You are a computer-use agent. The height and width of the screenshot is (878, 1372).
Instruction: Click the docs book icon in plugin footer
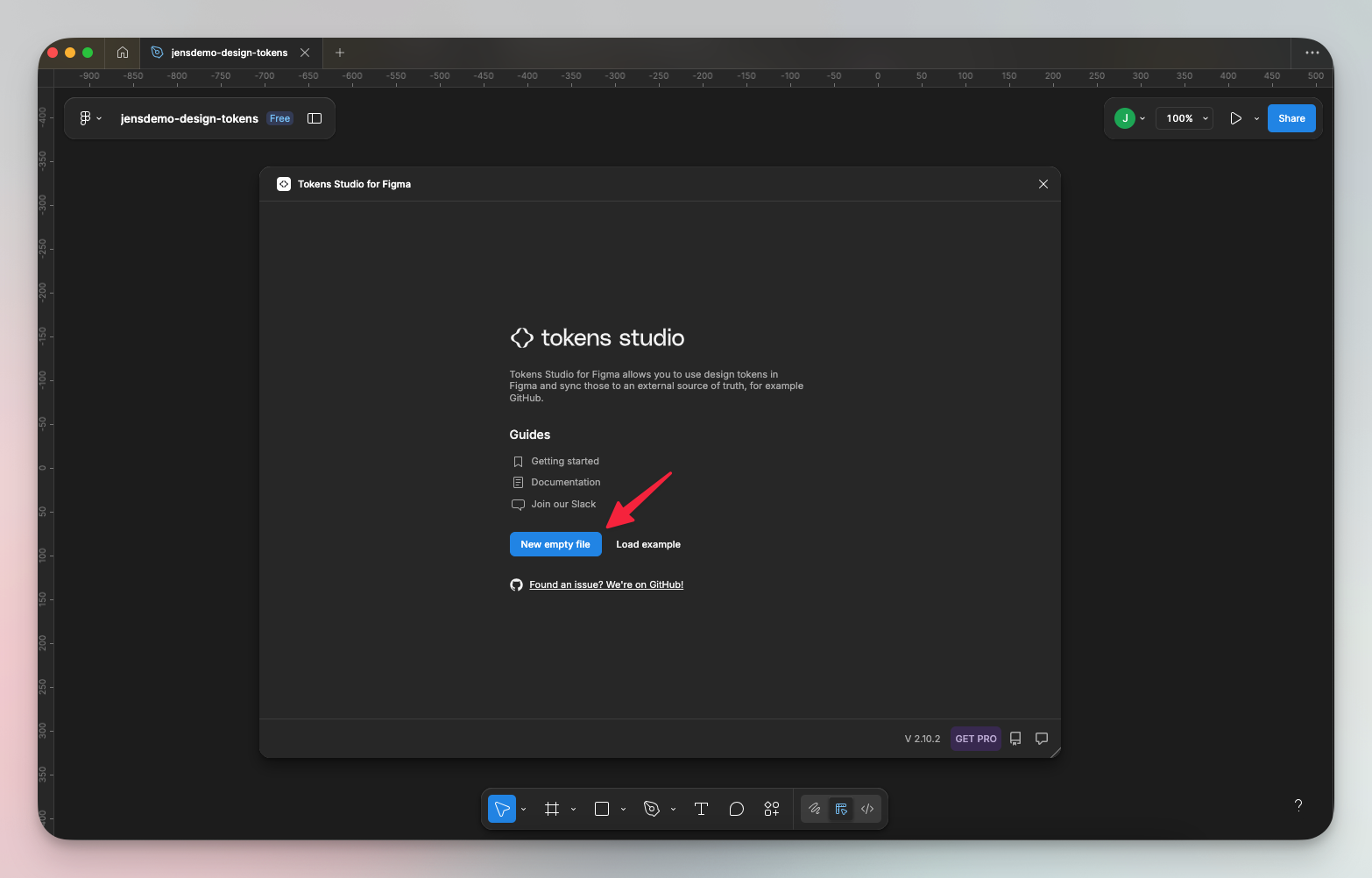[1015, 739]
